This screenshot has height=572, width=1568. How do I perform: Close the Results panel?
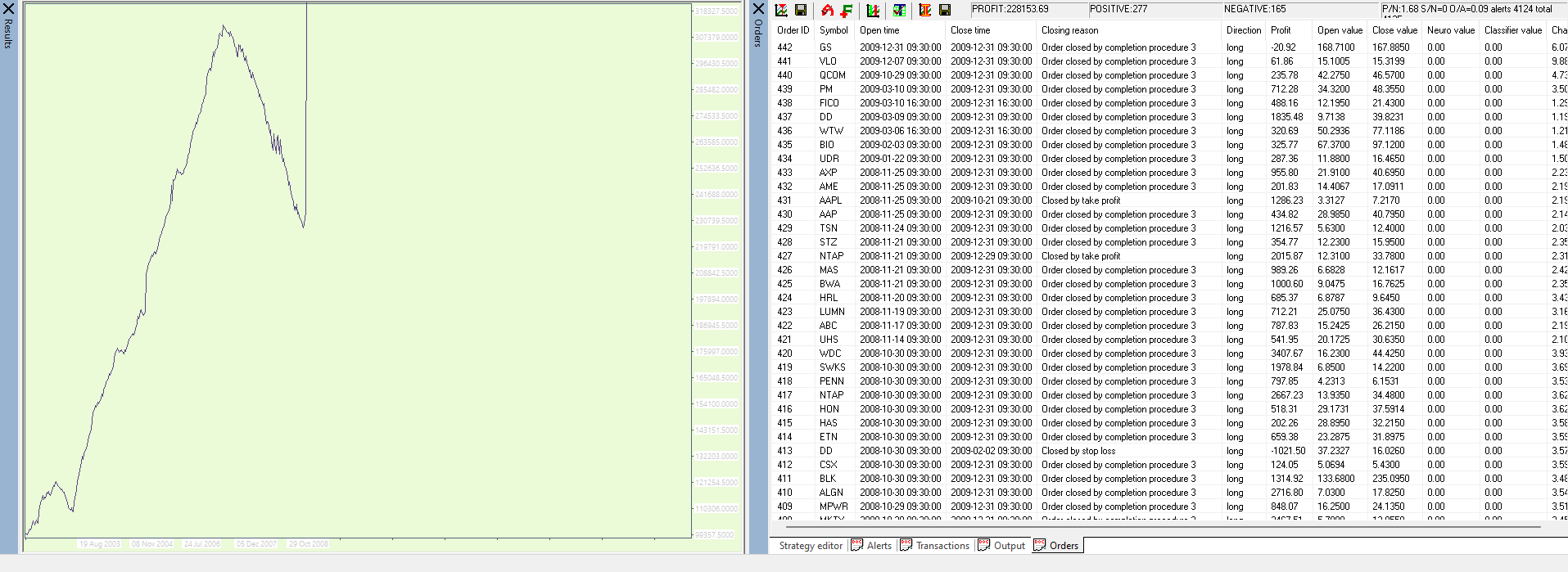(8, 9)
